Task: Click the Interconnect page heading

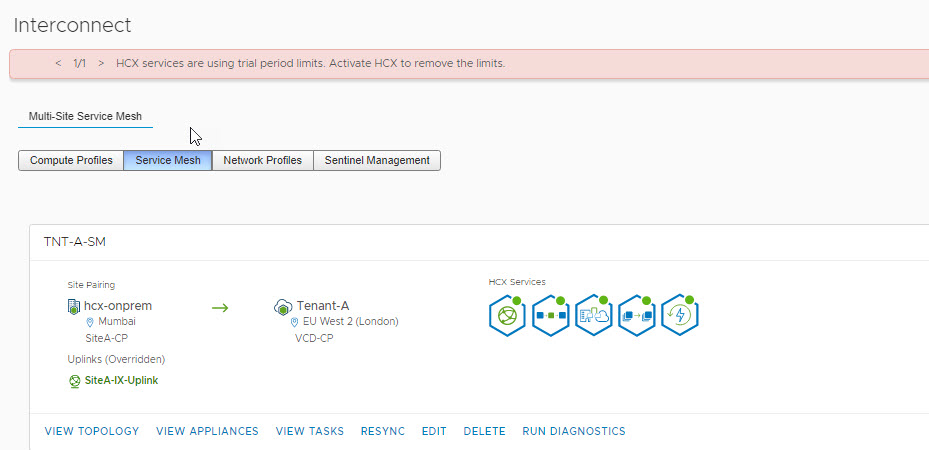Action: click(x=72, y=25)
